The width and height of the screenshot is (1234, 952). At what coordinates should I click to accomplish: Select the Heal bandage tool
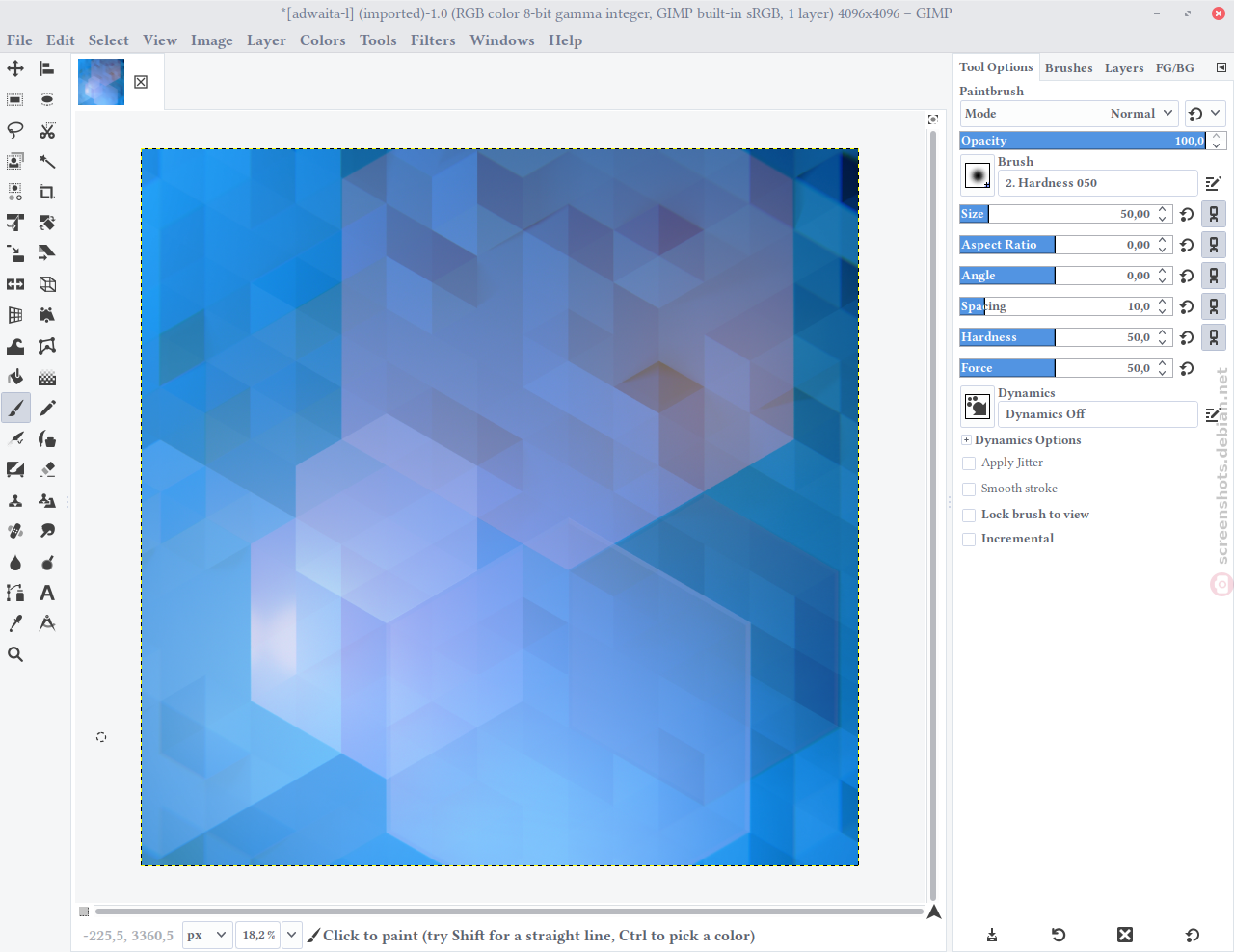click(15, 531)
